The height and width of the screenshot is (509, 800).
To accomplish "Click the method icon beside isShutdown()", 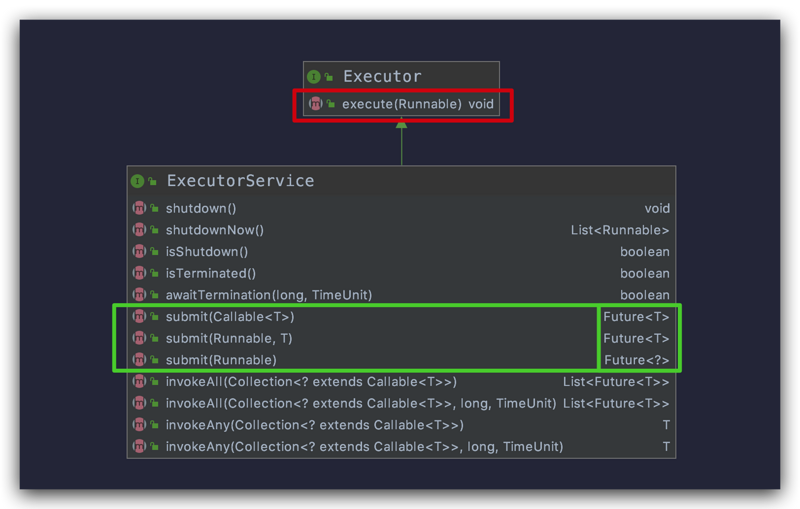I will pyautogui.click(x=139, y=252).
